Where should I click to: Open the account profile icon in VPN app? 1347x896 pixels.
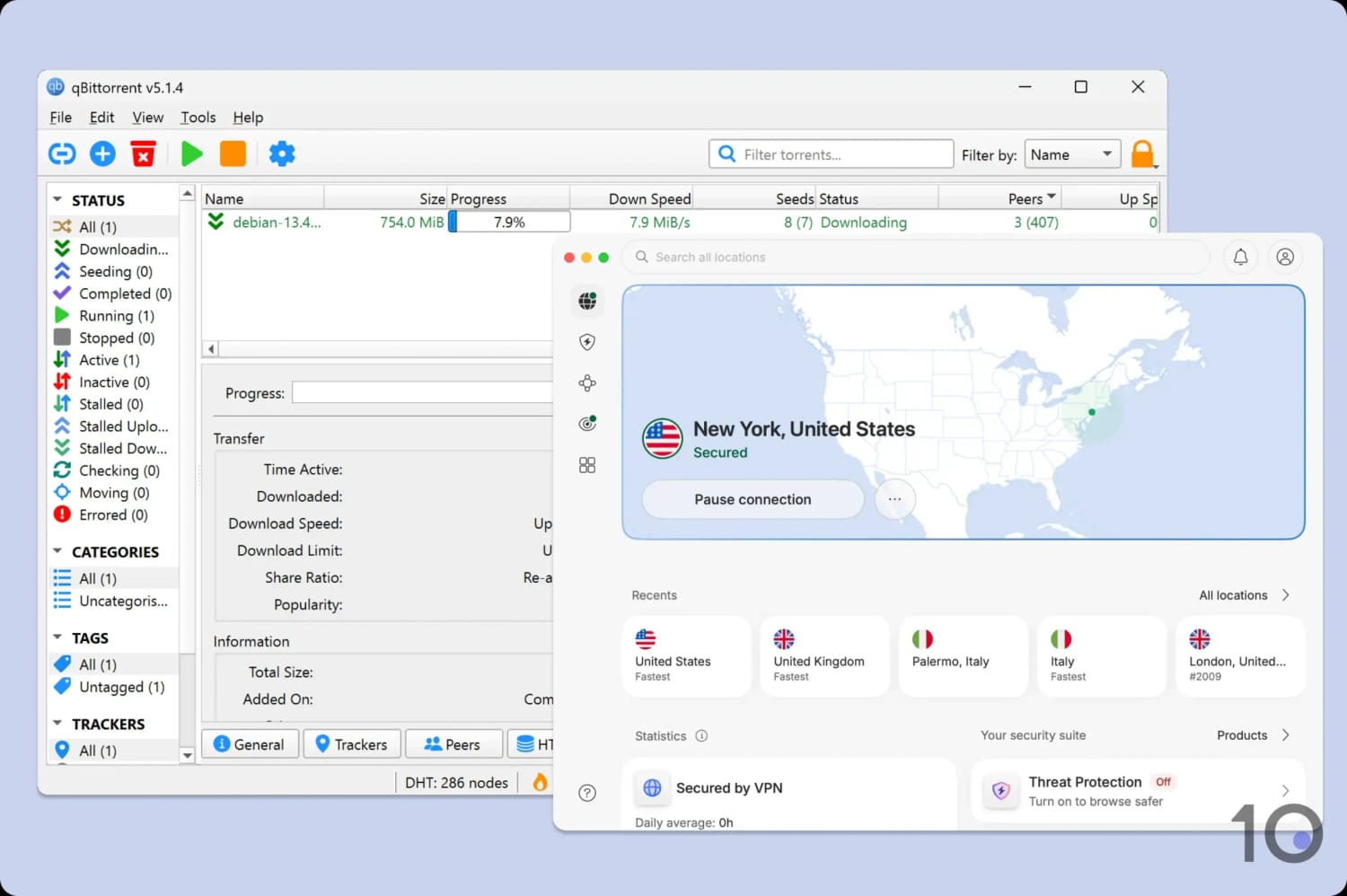[x=1285, y=257]
